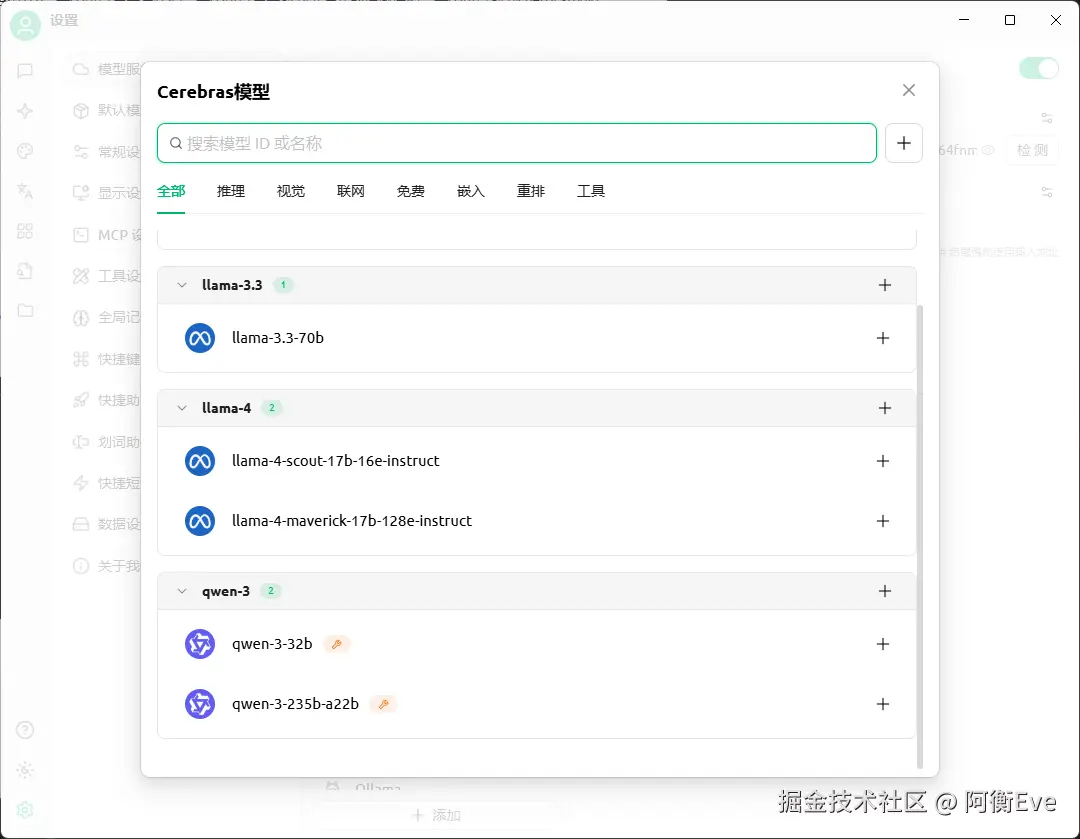Viewport: 1080px width, 839px height.
Task: Click the count badge next to qwen-3
Action: 271,591
